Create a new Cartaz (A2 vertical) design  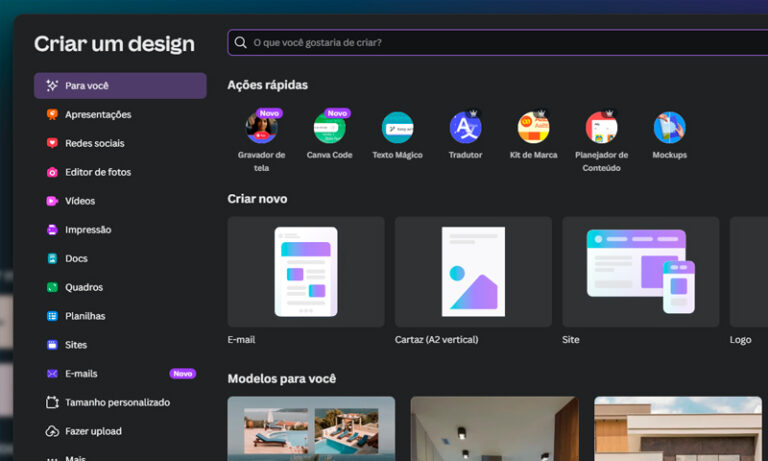pos(473,272)
